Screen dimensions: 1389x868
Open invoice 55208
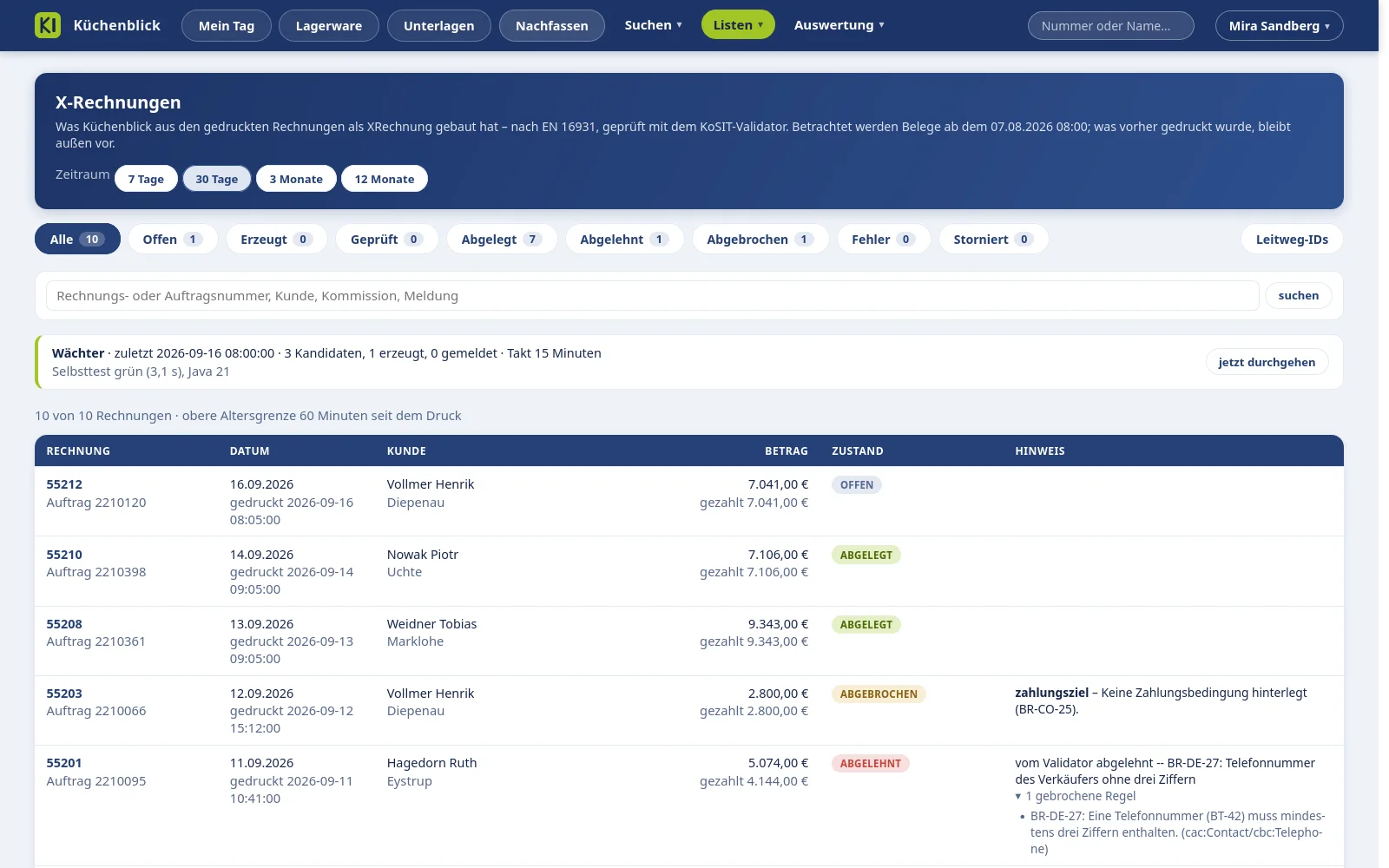click(x=64, y=624)
